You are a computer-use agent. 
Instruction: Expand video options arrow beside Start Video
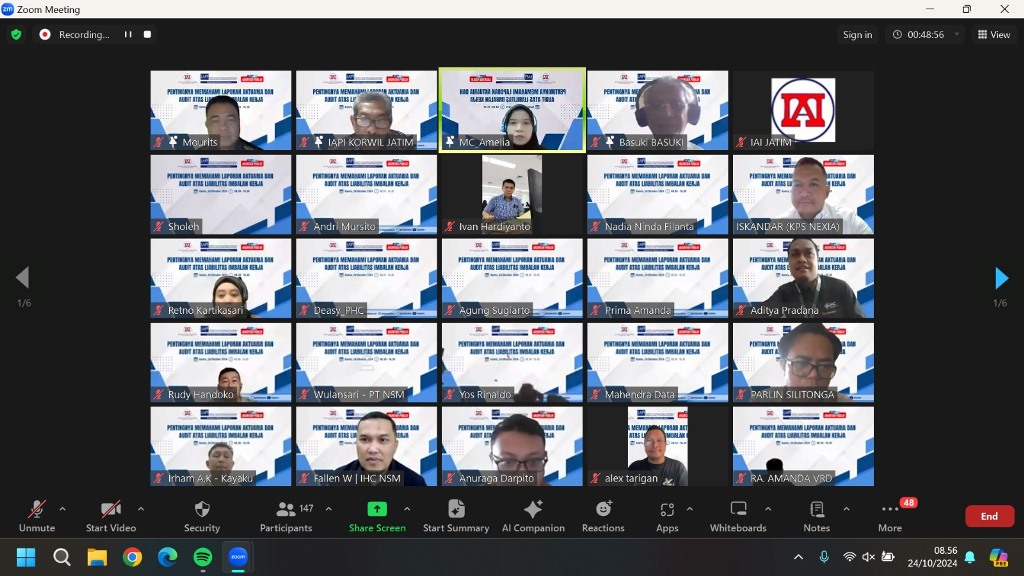click(140, 508)
